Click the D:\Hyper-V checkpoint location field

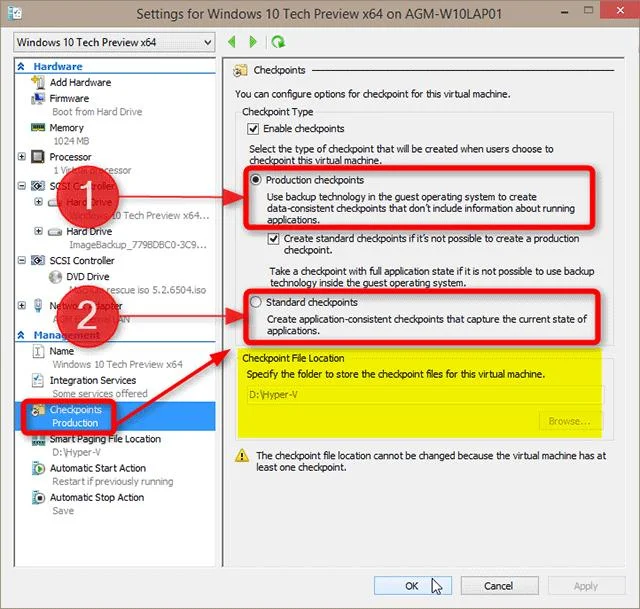pyautogui.click(x=424, y=395)
